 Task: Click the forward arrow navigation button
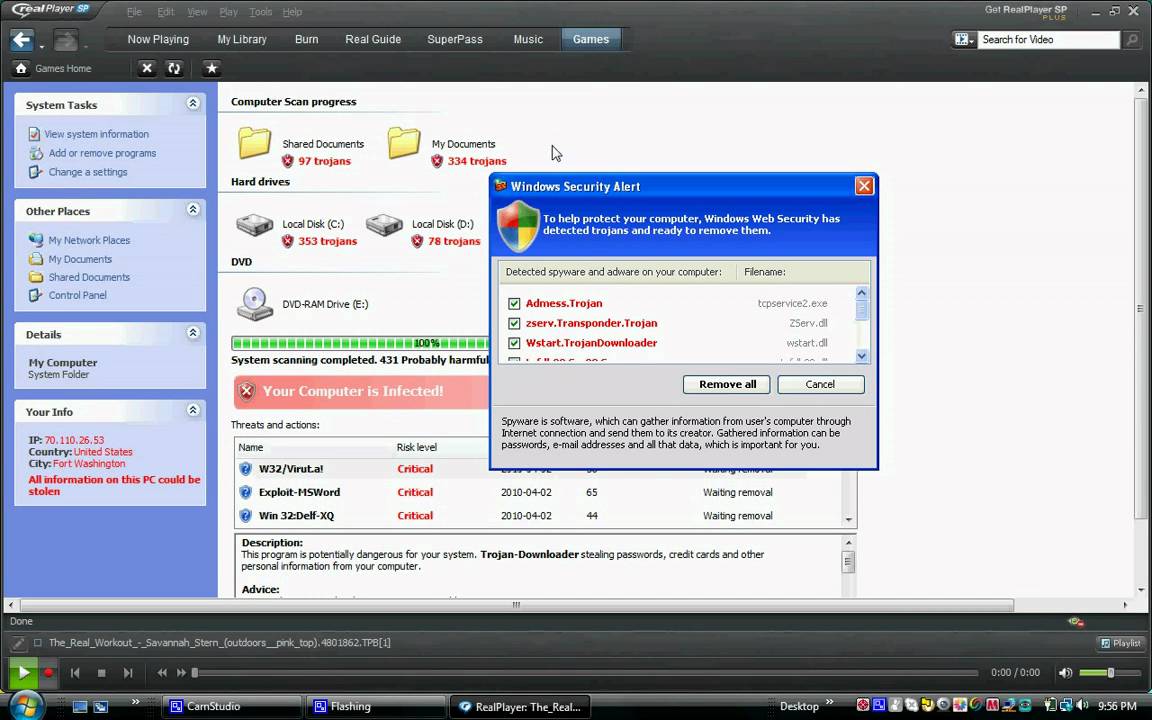pos(65,40)
